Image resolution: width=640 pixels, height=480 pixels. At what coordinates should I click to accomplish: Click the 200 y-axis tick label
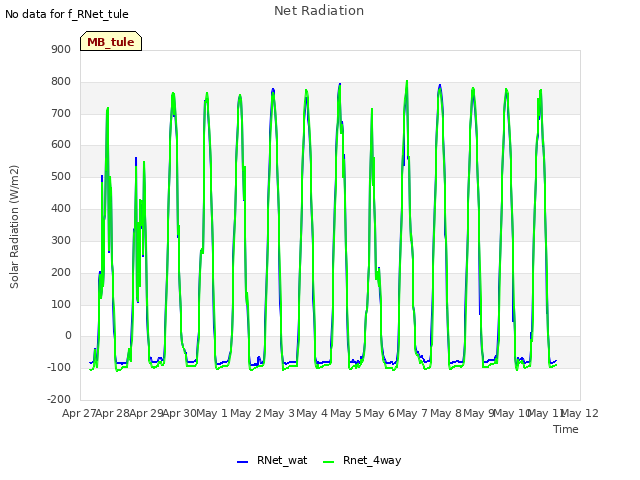pyautogui.click(x=61, y=272)
